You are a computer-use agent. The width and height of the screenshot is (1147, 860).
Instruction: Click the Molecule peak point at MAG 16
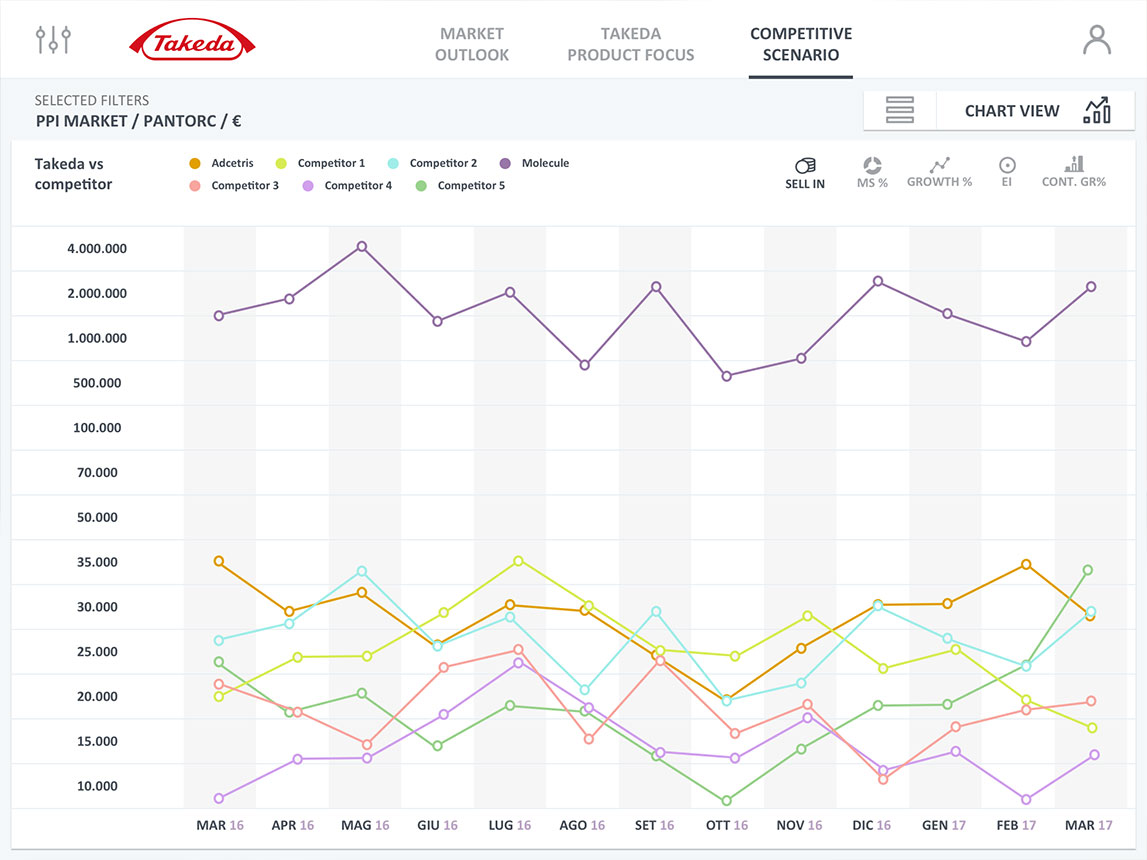(x=361, y=246)
